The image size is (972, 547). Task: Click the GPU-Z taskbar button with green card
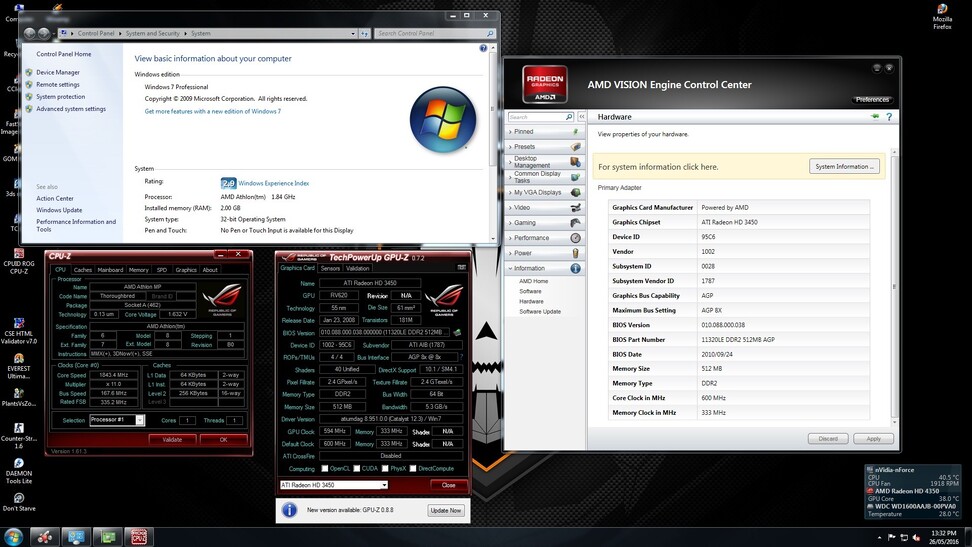pyautogui.click(x=108, y=537)
